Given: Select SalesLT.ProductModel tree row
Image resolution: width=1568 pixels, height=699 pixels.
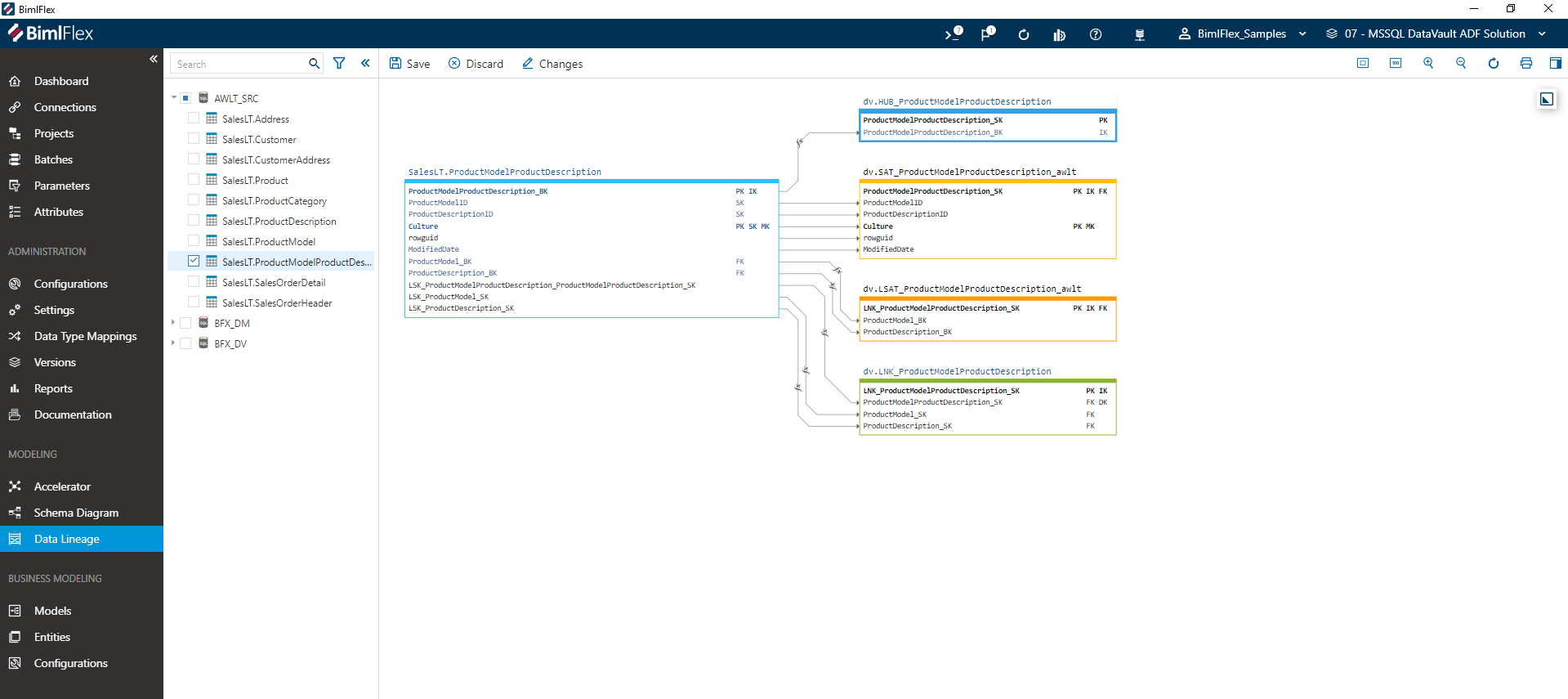Looking at the screenshot, I should point(270,241).
